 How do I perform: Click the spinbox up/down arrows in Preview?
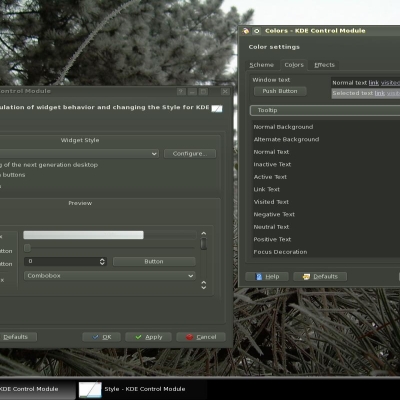click(x=102, y=262)
